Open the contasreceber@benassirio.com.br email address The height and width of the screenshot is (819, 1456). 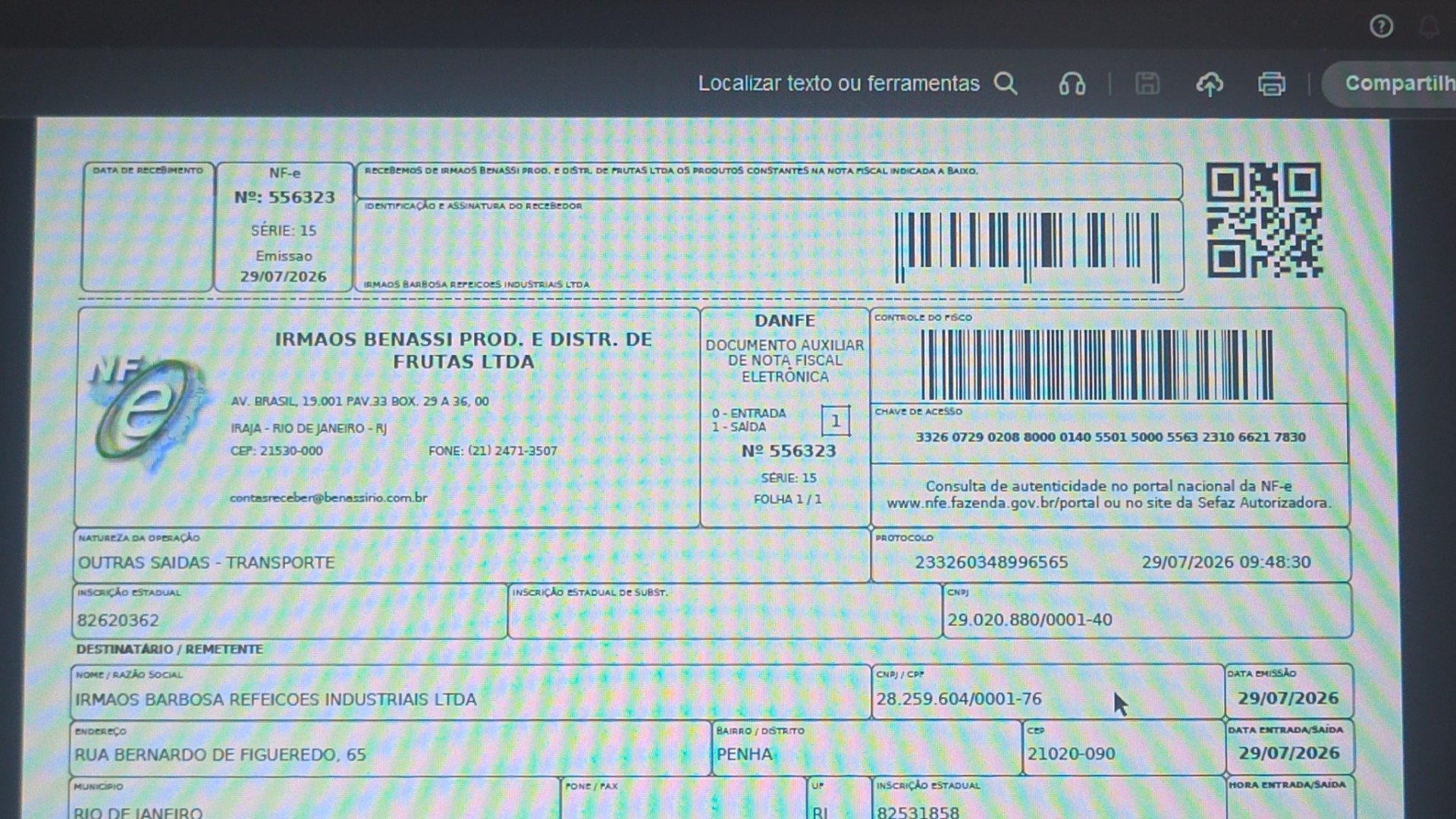click(x=328, y=498)
